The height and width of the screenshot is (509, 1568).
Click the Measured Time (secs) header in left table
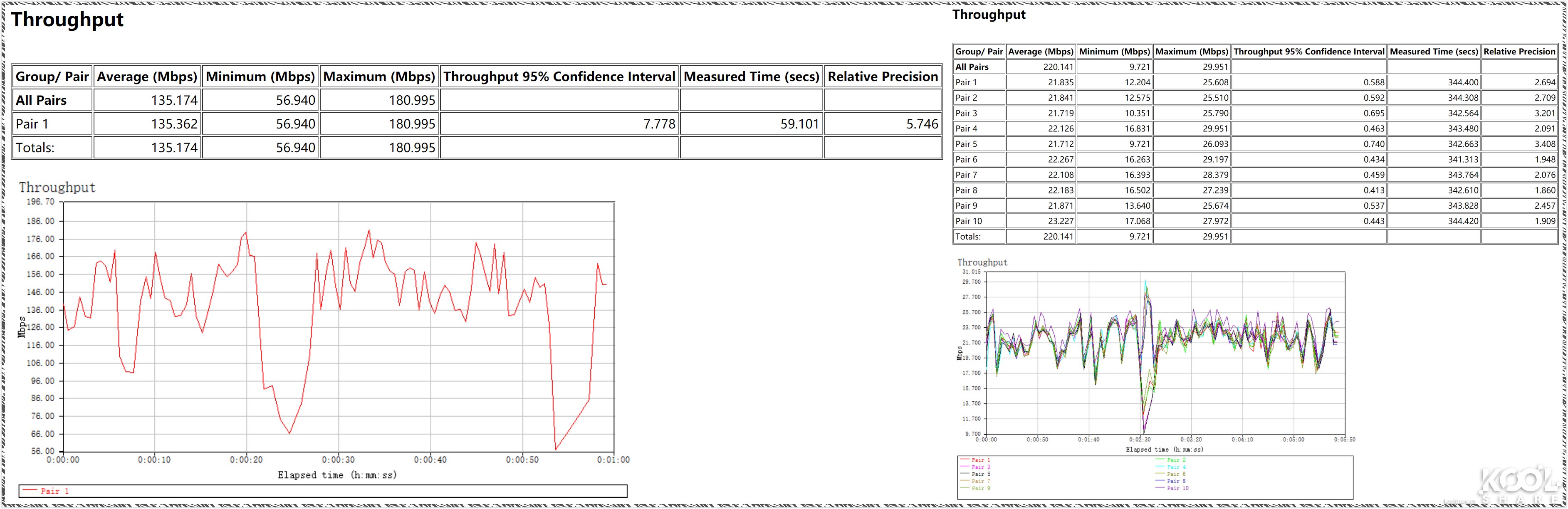751,77
